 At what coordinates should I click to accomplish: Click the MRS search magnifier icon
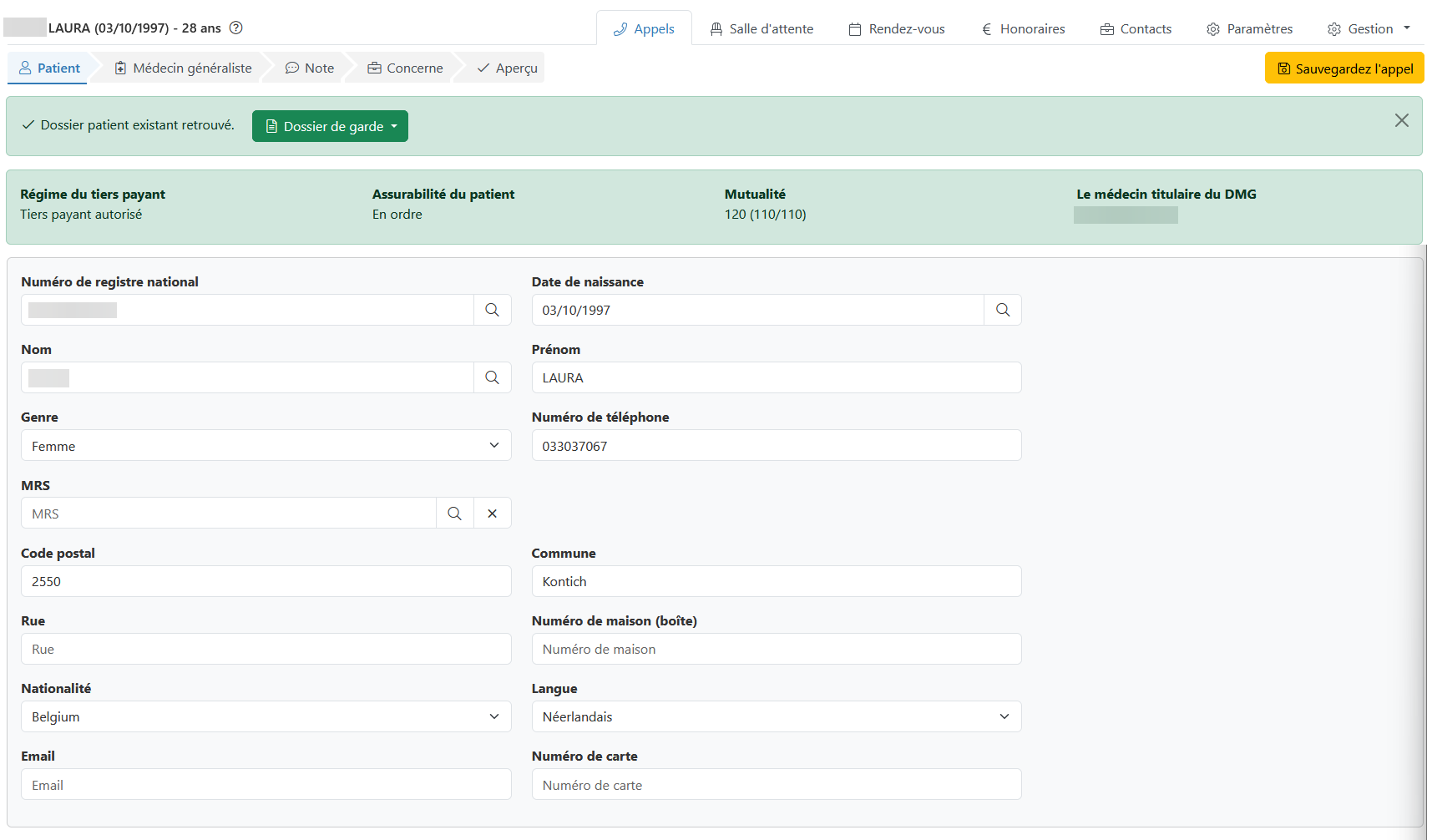tap(454, 514)
